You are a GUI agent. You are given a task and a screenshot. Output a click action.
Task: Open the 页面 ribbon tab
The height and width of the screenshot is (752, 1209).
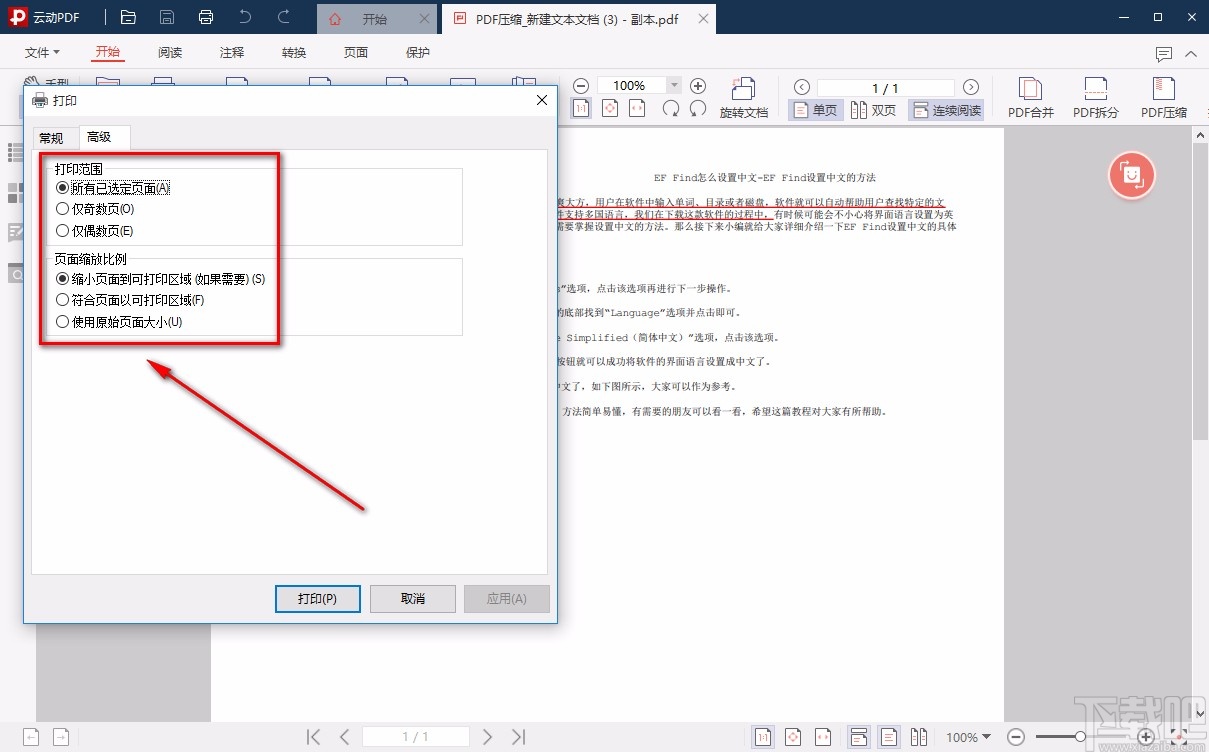pos(356,53)
